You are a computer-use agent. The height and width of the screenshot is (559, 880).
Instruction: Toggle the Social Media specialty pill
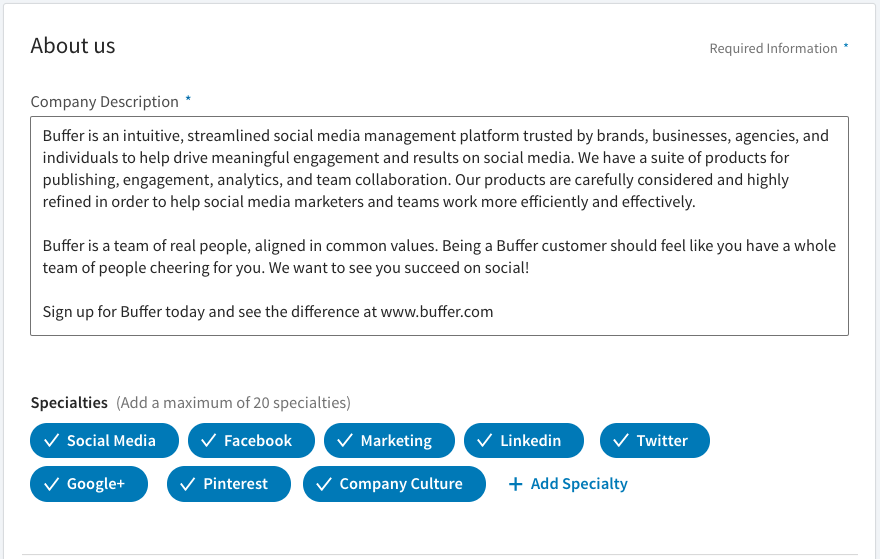tap(104, 441)
